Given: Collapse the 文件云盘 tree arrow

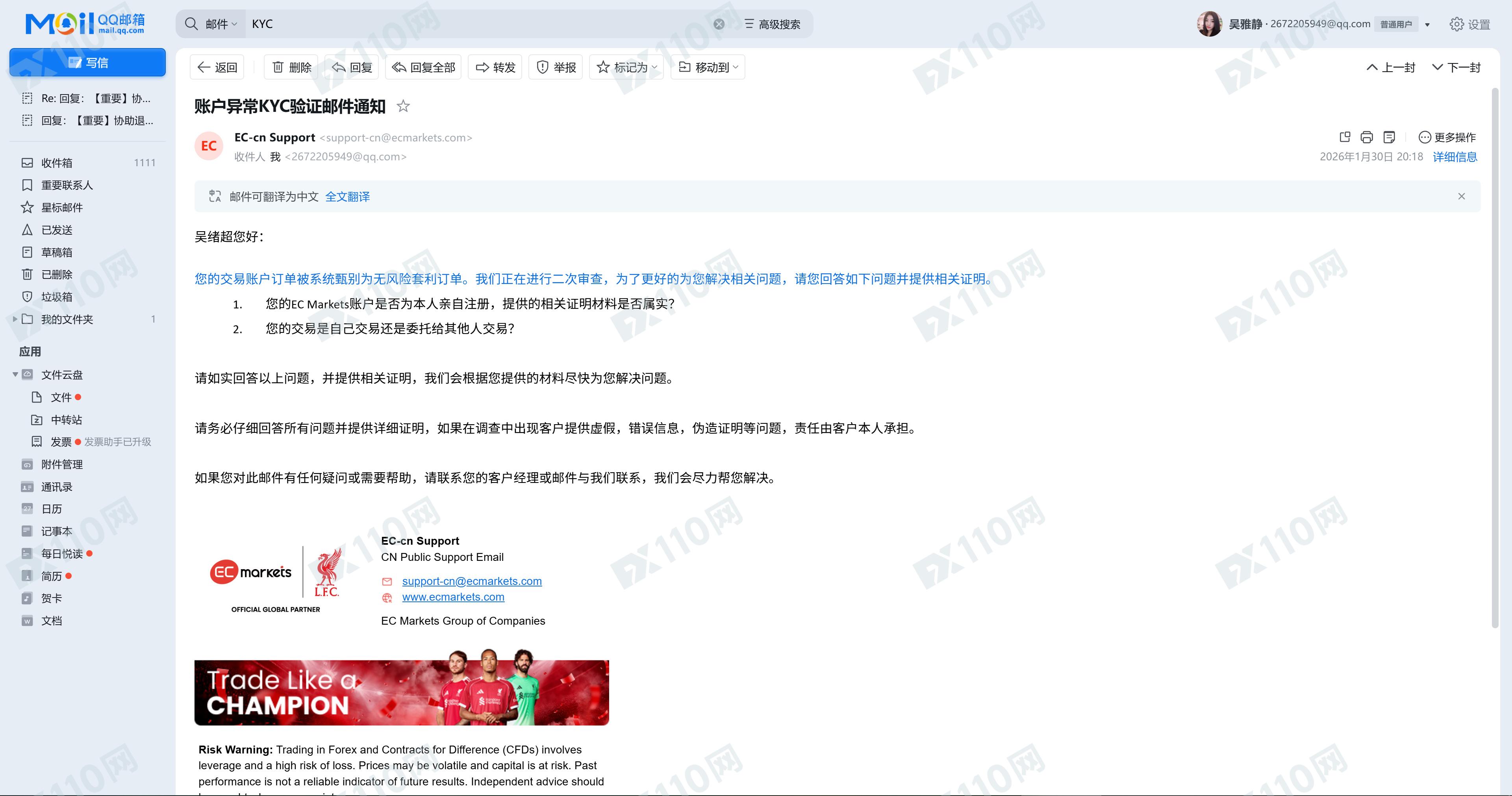Looking at the screenshot, I should click(15, 375).
